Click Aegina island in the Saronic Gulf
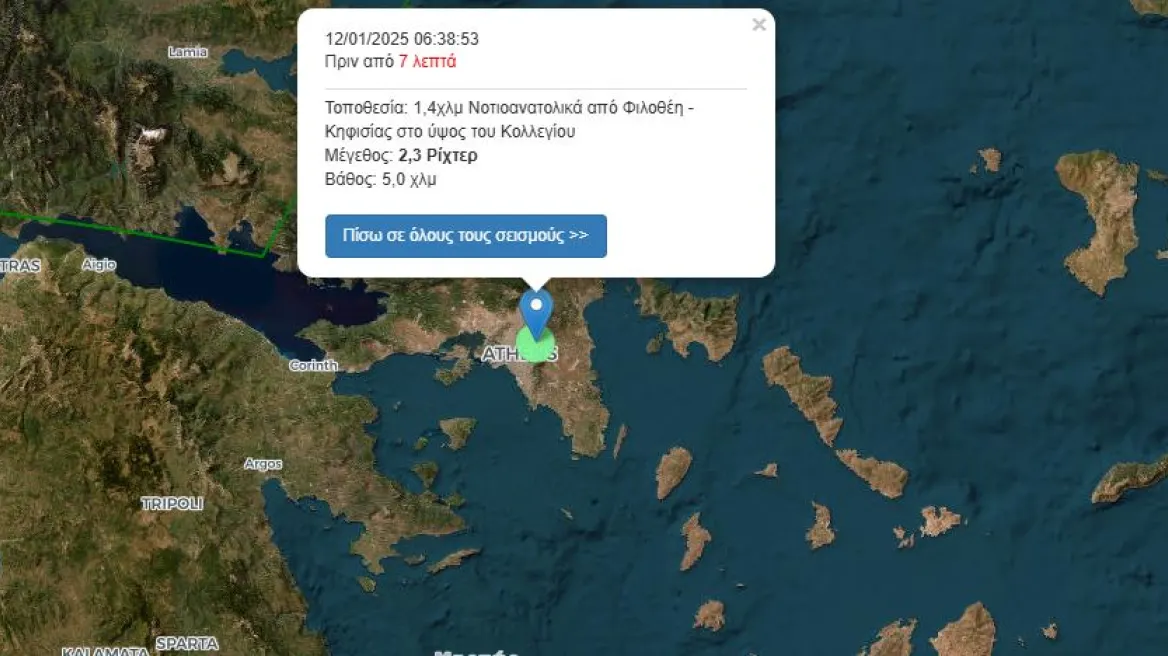 coord(457,431)
